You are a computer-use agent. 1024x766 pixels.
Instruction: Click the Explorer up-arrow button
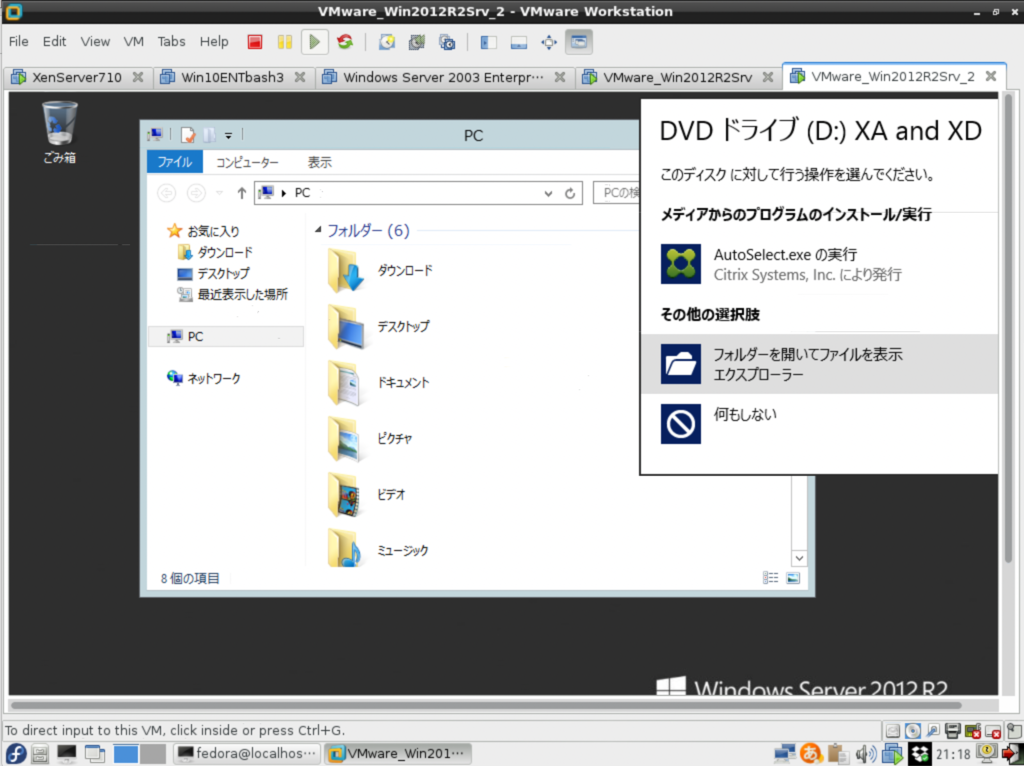242,193
